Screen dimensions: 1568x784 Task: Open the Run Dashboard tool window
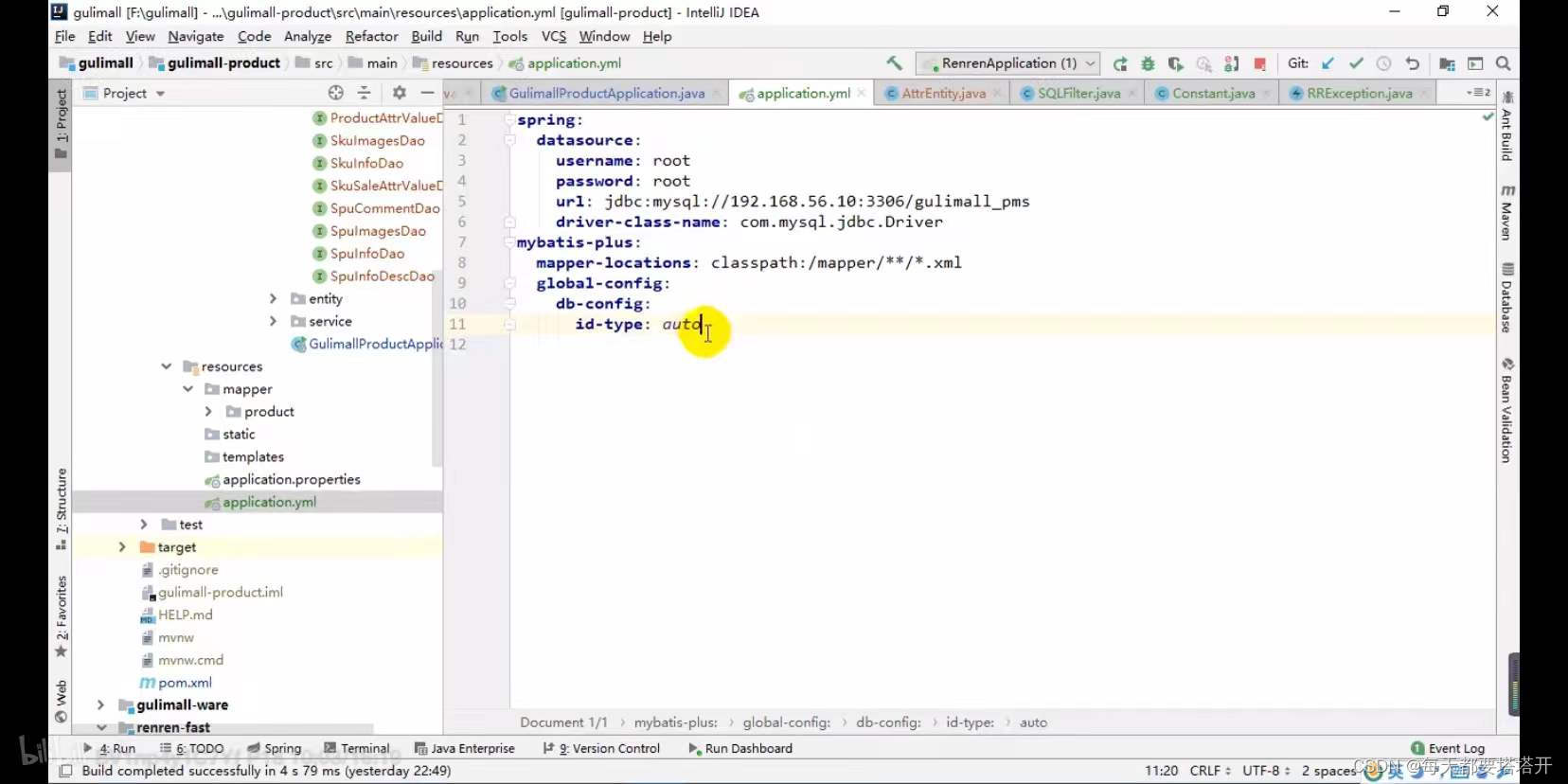click(x=739, y=748)
